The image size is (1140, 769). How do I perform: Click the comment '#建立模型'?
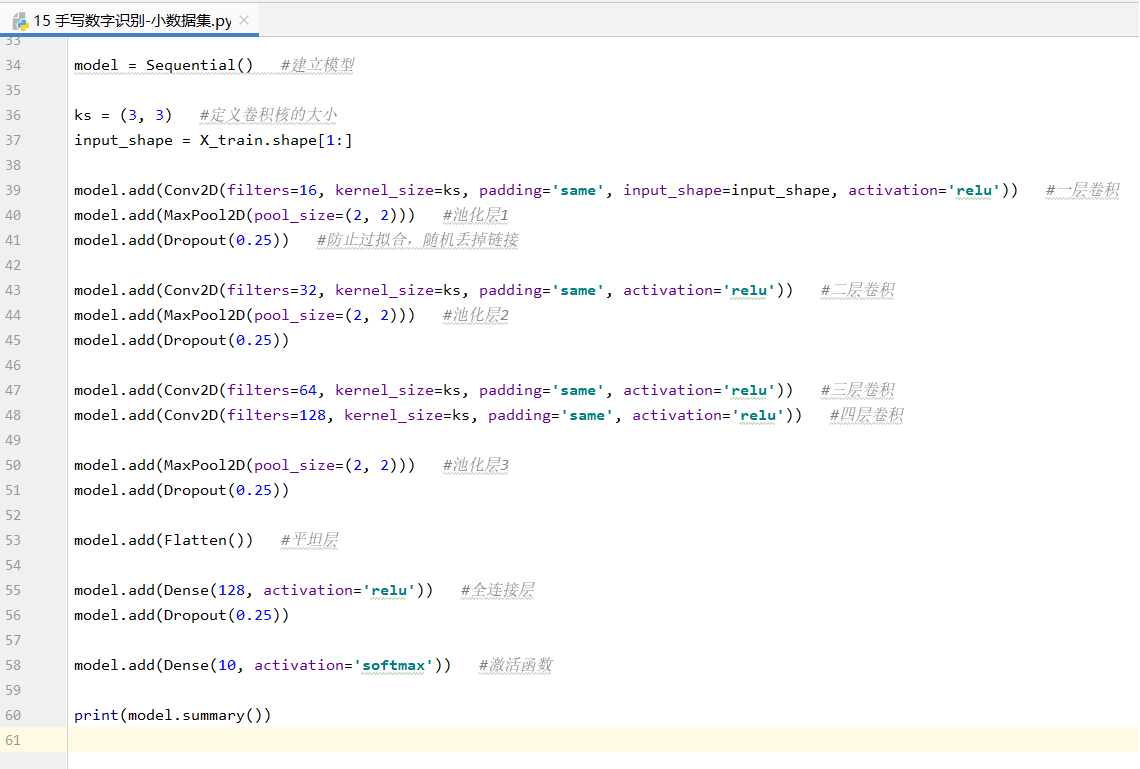tap(318, 65)
